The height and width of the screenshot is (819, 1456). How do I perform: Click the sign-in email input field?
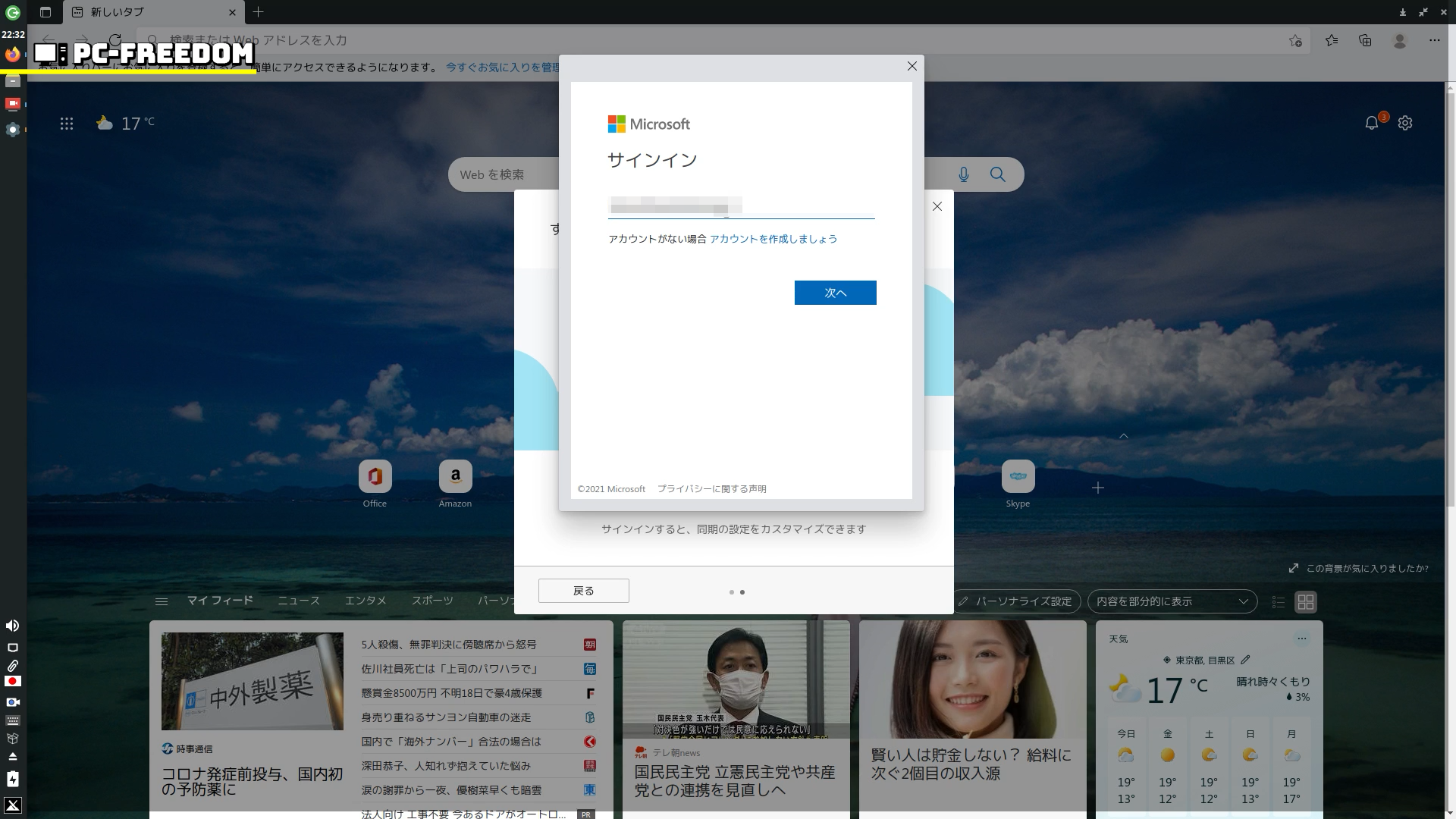[741, 206]
